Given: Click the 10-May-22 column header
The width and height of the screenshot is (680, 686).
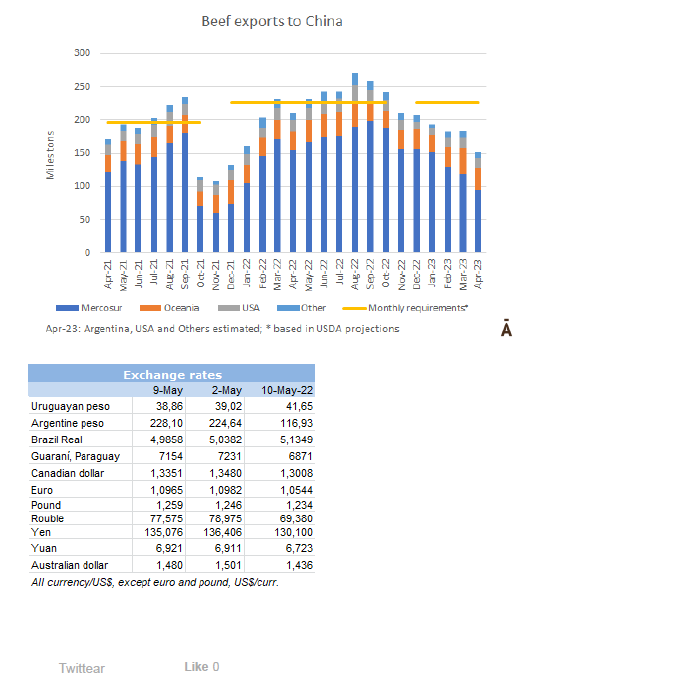Looking at the screenshot, I should (286, 389).
